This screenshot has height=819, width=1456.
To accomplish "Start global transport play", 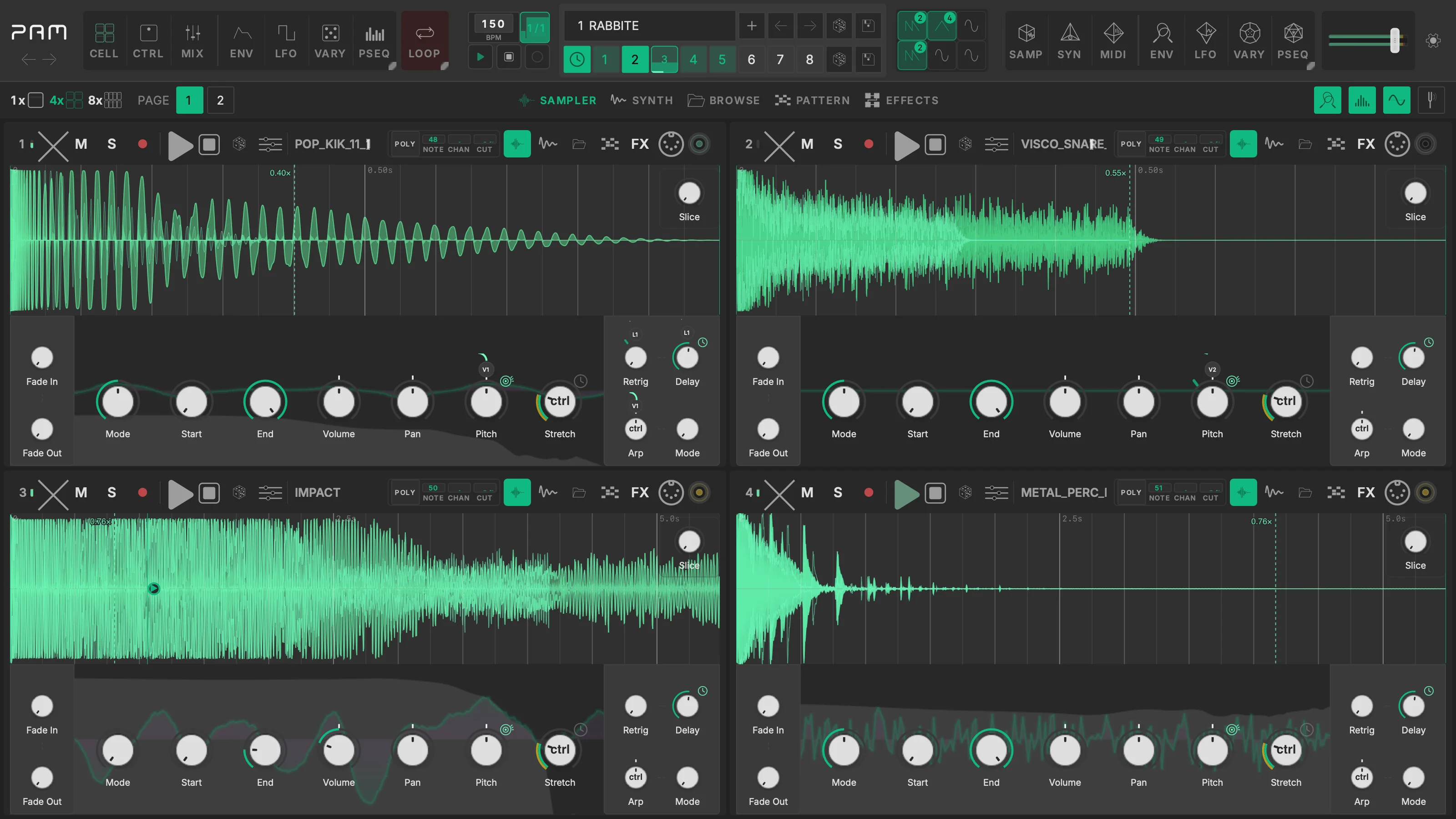I will (x=480, y=56).
